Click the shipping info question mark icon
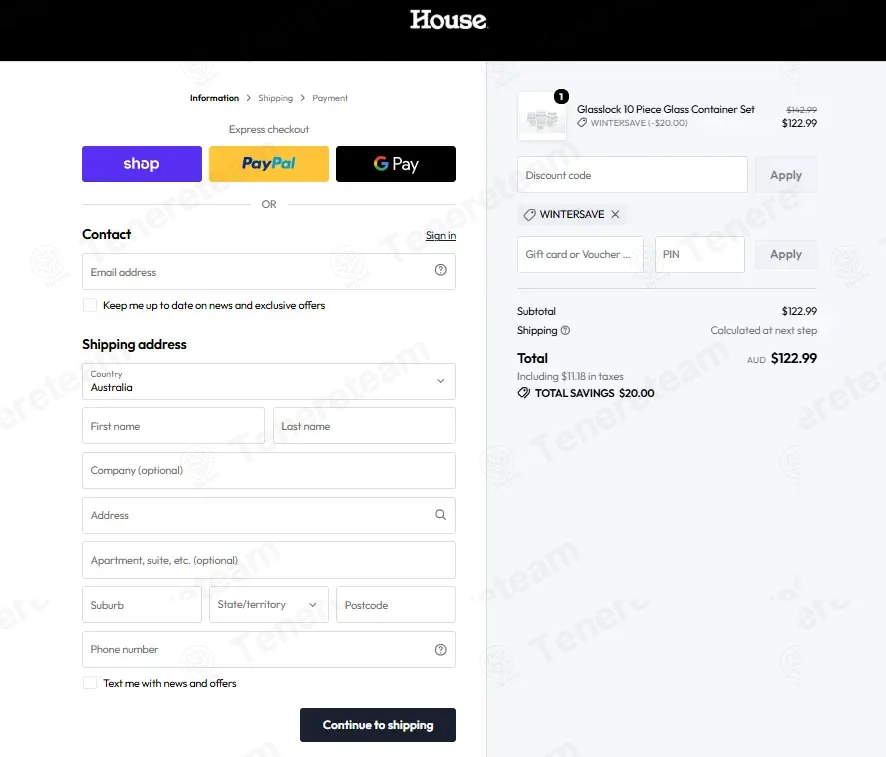Screen dimensions: 886x757 coord(565,330)
